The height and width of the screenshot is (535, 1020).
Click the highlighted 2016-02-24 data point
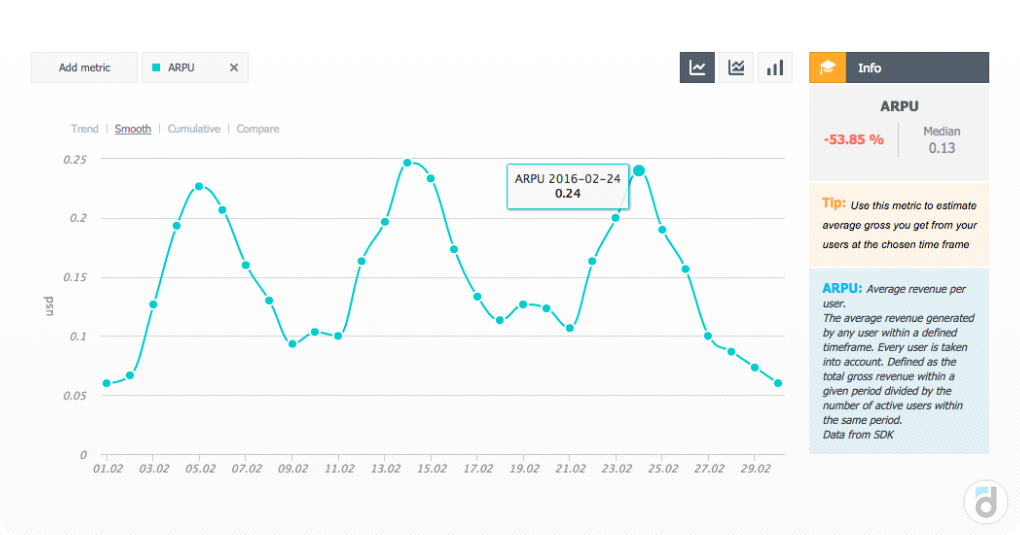[639, 171]
